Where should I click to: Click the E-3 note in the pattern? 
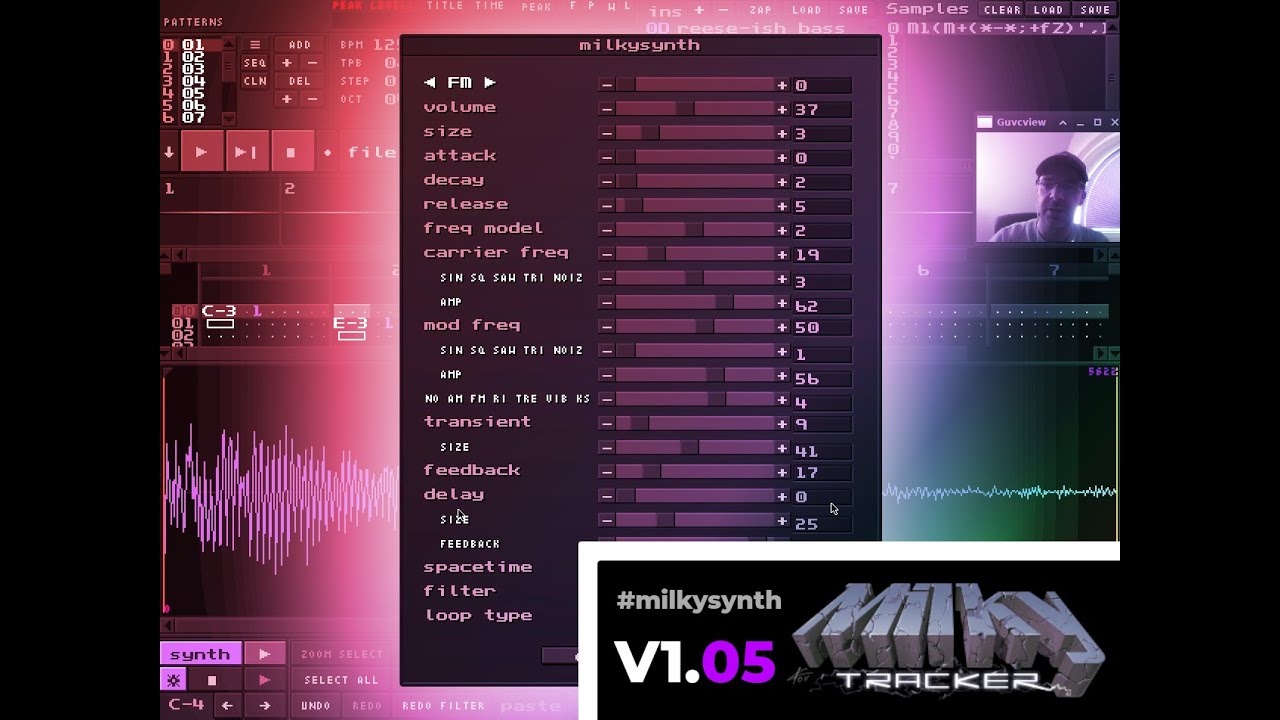click(350, 323)
